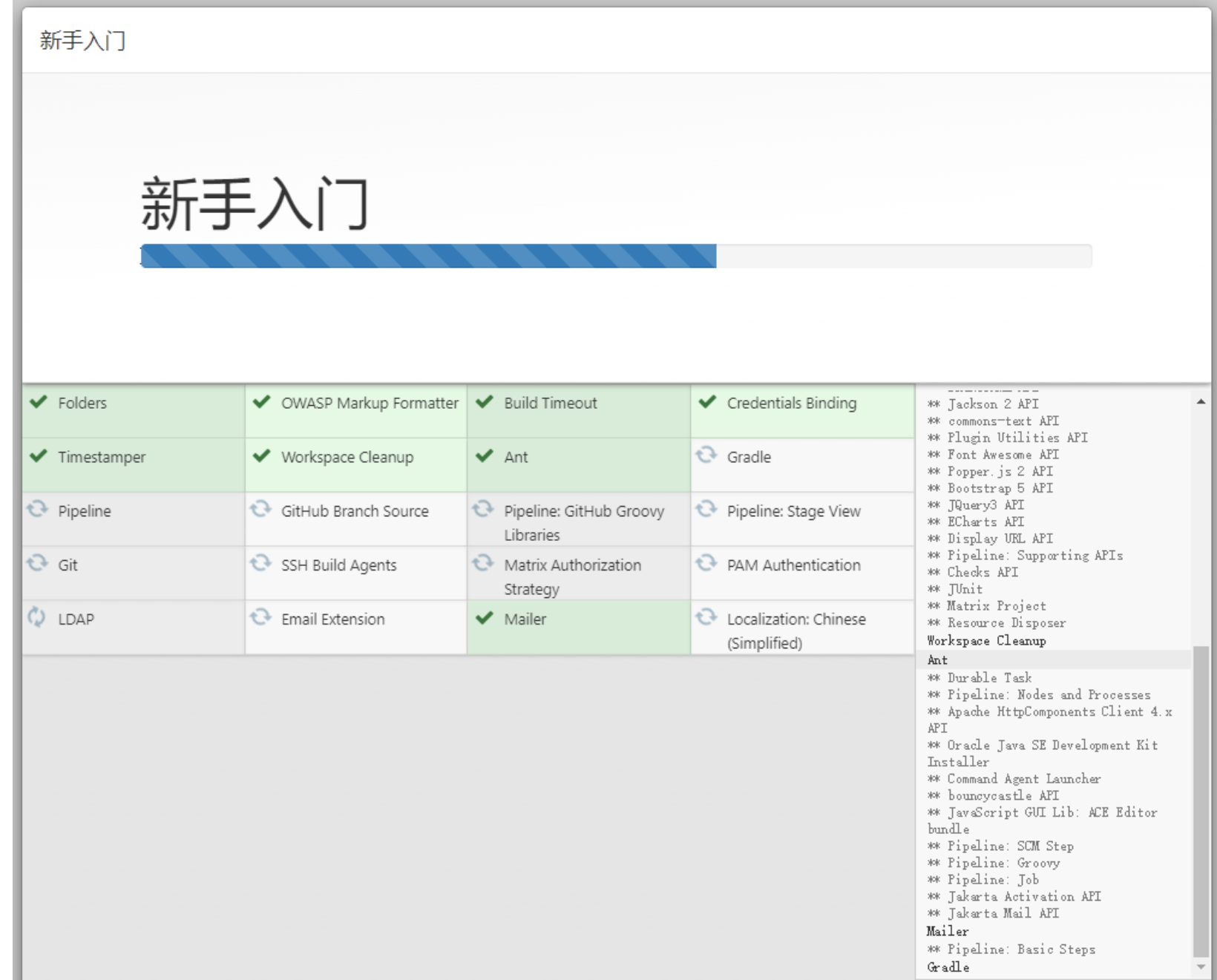Select the Matrix Authorization Strategy label

pos(572,577)
